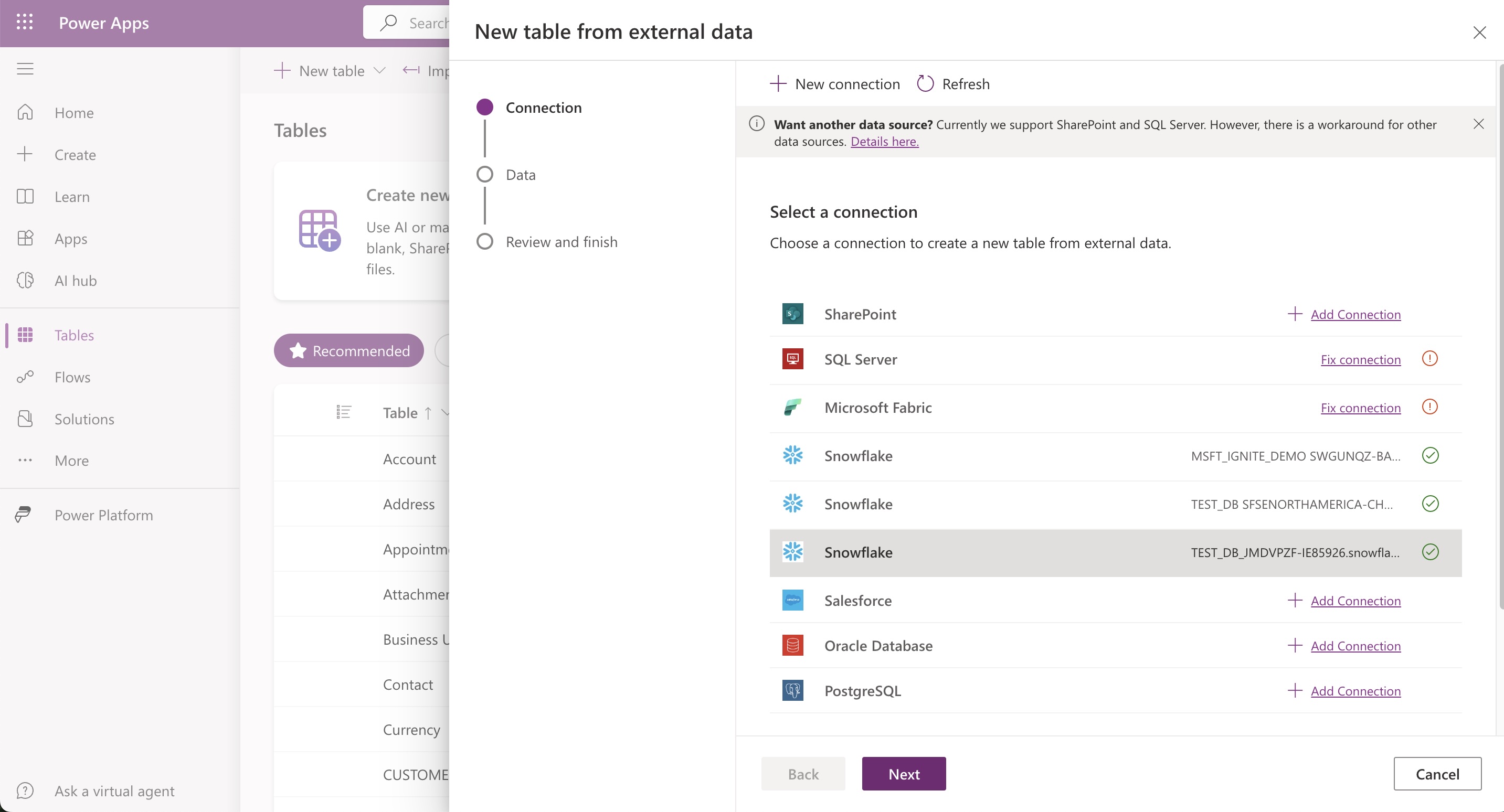Viewport: 1504px width, 812px height.
Task: Click the PostgreSQL elephant icon
Action: coord(792,691)
